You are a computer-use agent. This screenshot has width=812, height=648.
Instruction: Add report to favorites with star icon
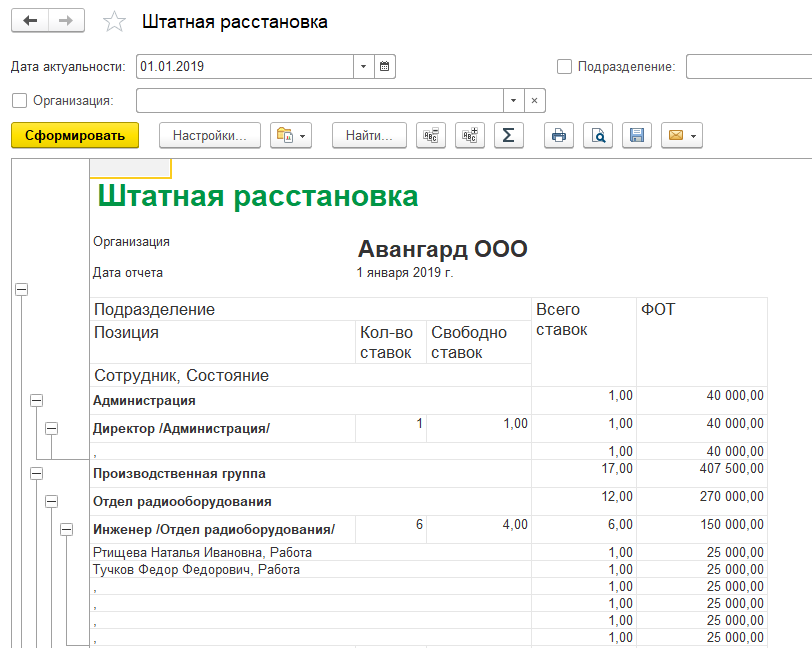point(115,22)
